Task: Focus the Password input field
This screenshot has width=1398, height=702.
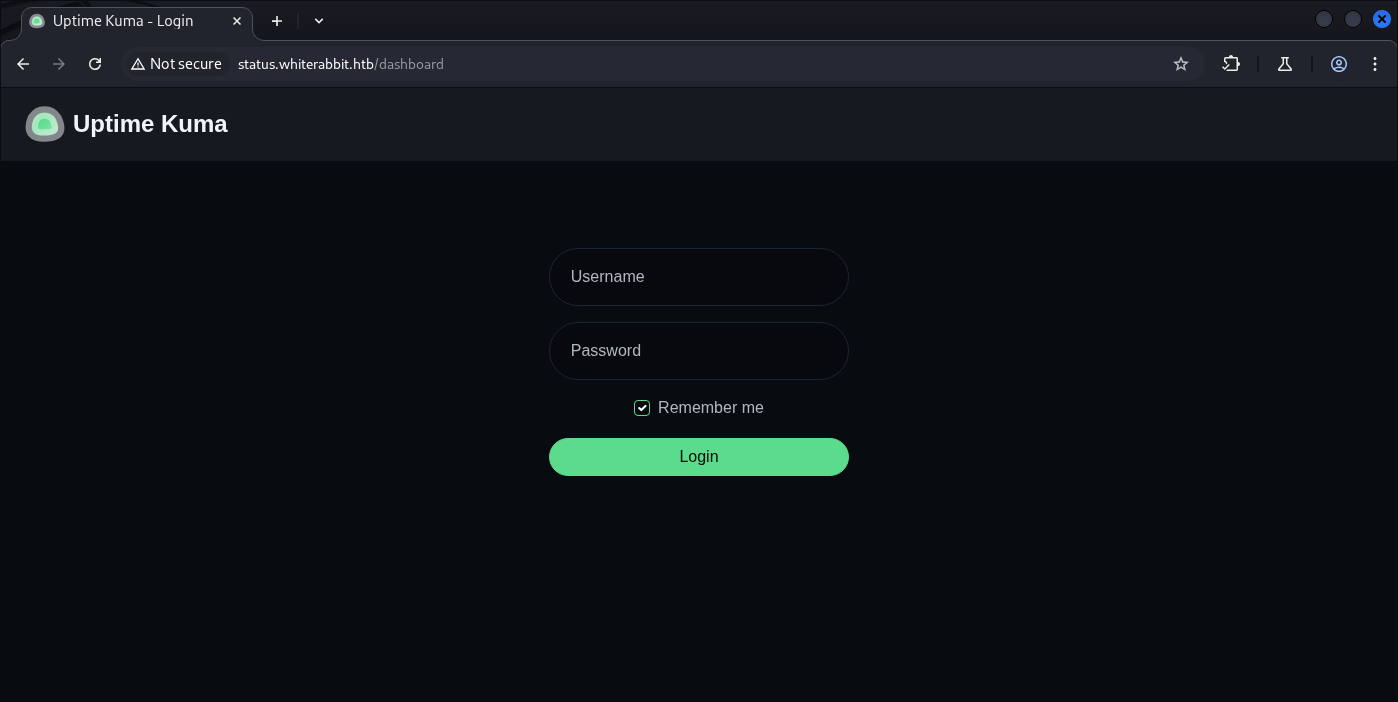Action: 698,351
